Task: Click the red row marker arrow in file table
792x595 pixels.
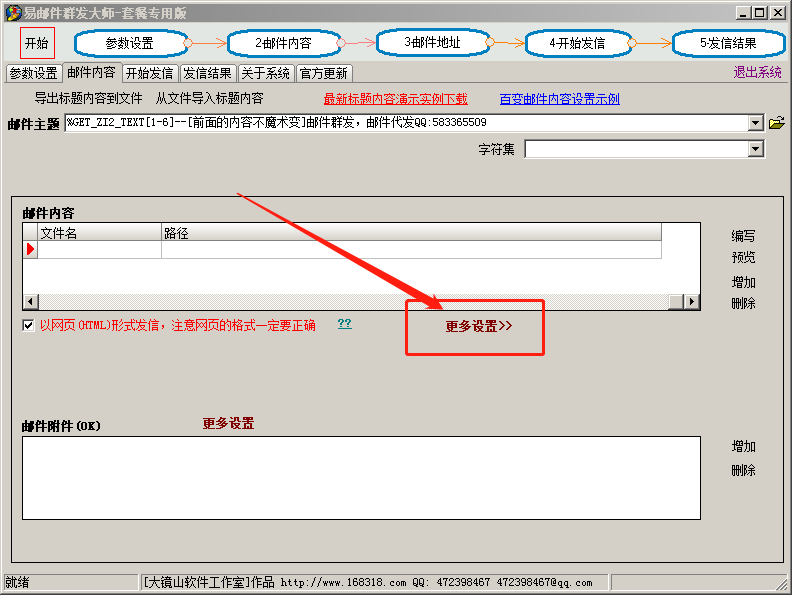Action: [x=30, y=250]
